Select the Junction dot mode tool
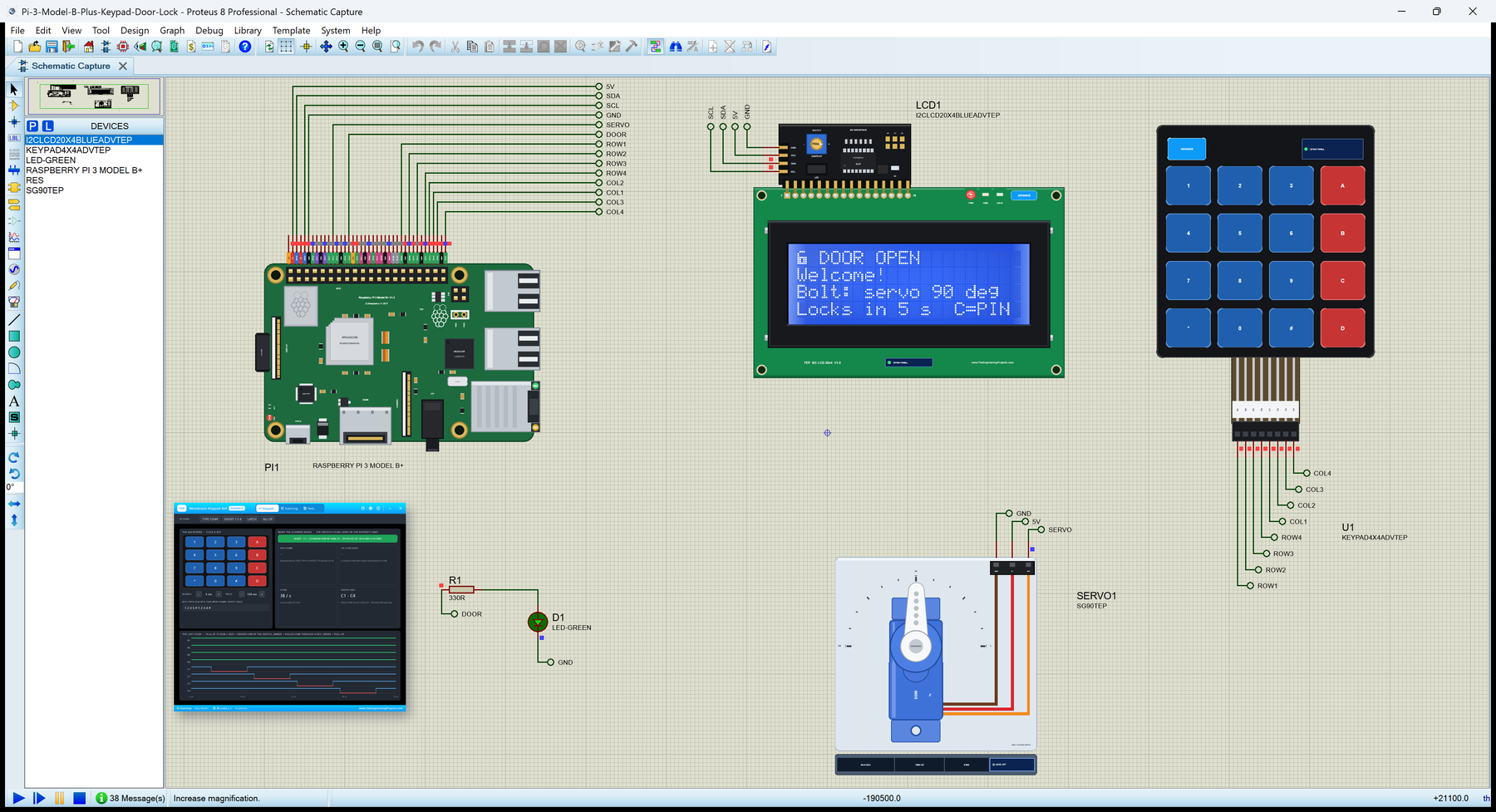Viewport: 1496px width, 812px height. pyautogui.click(x=14, y=122)
